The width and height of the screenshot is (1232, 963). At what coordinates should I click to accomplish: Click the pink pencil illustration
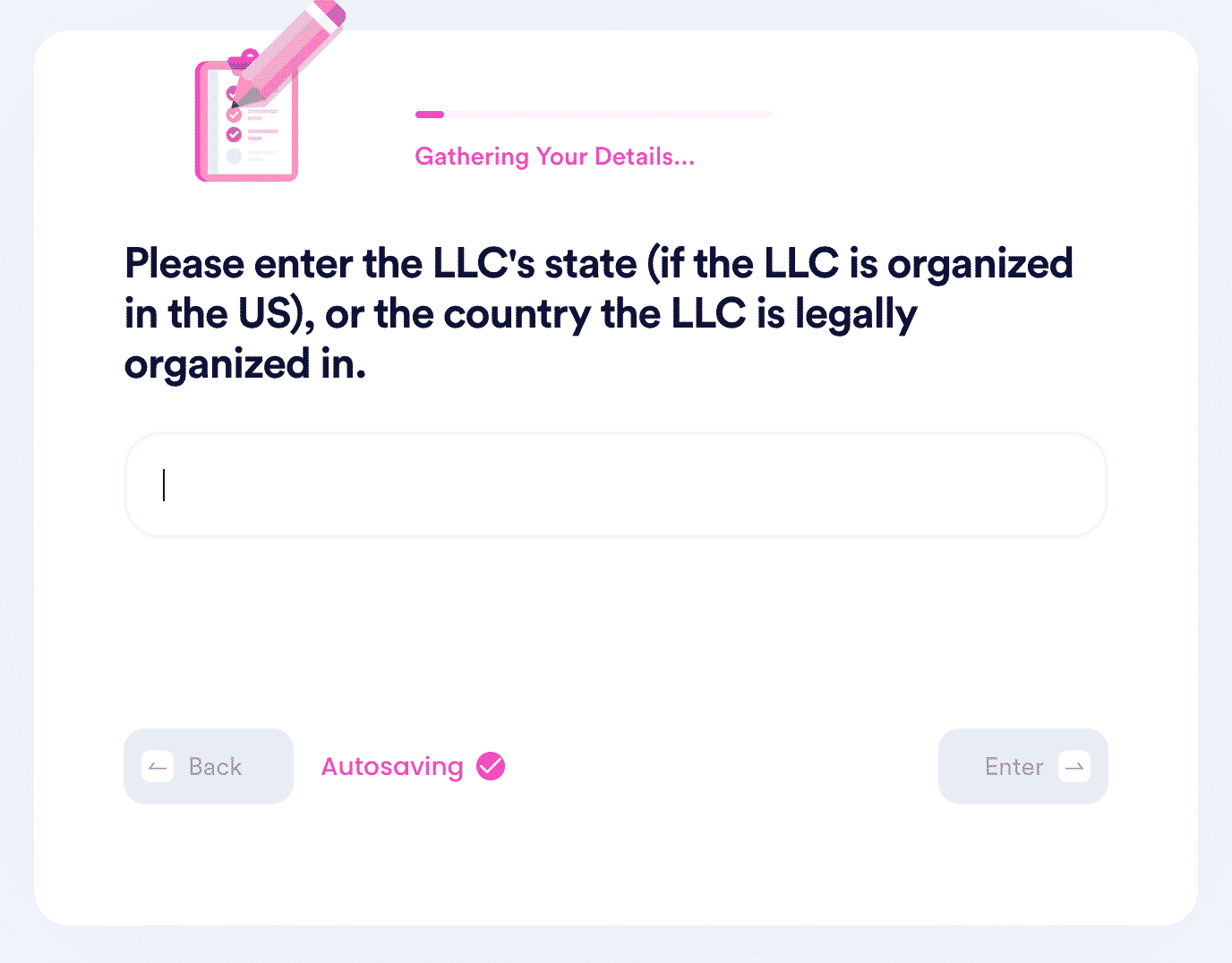288,52
